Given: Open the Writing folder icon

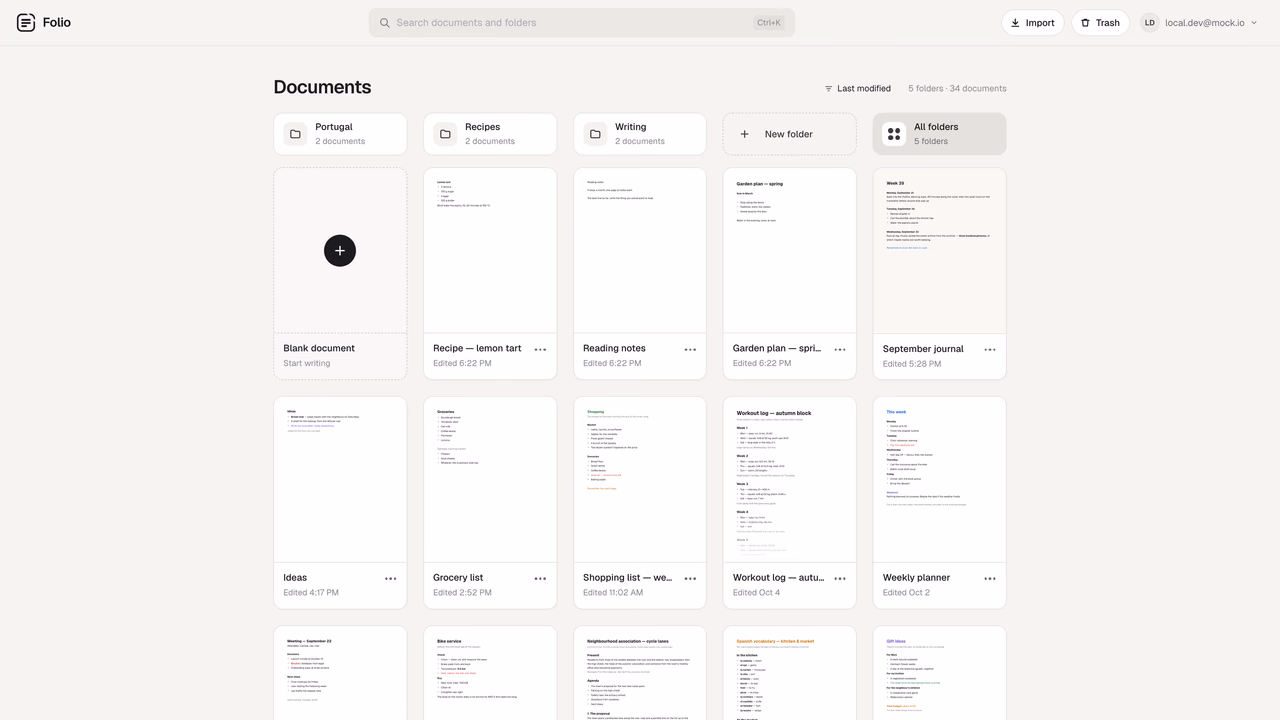Looking at the screenshot, I should click(595, 134).
